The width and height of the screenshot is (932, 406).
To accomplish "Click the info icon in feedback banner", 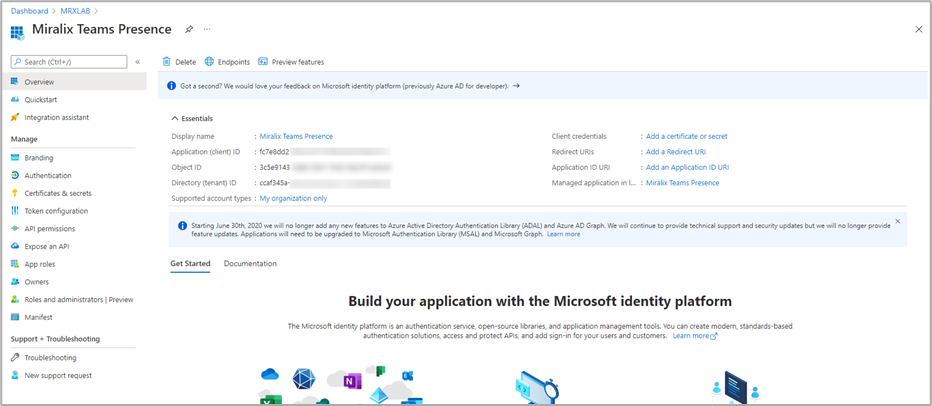I will 171,86.
